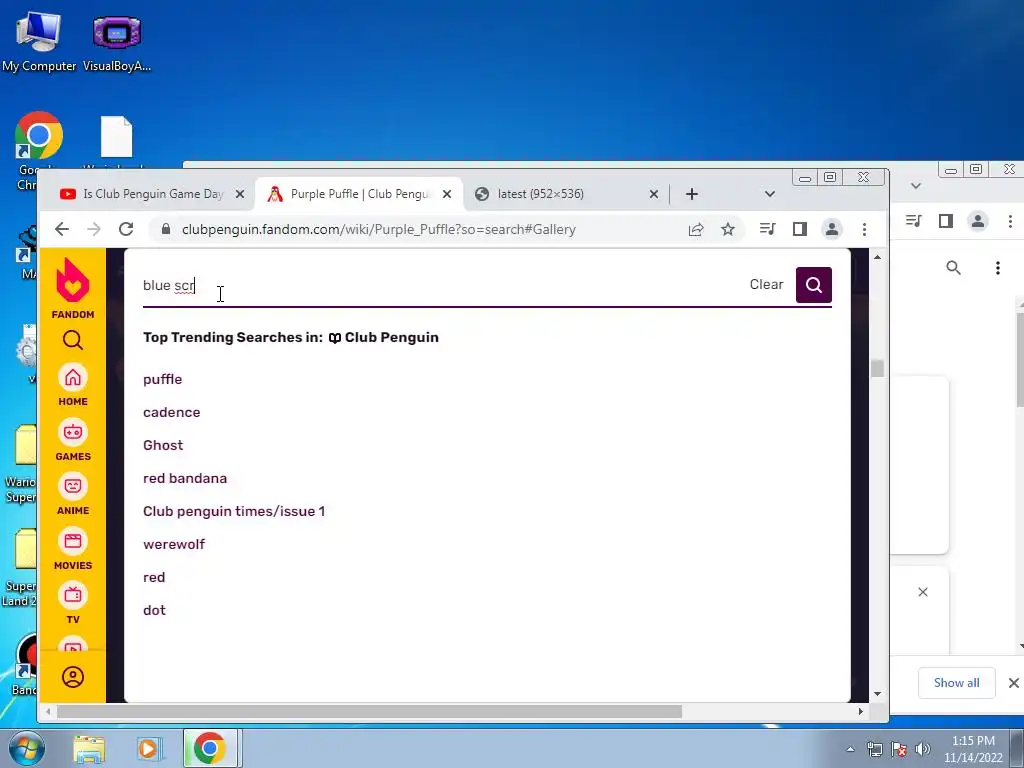This screenshot has width=1024, height=768.
Task: Select trending search 'red'
Action: 154,577
